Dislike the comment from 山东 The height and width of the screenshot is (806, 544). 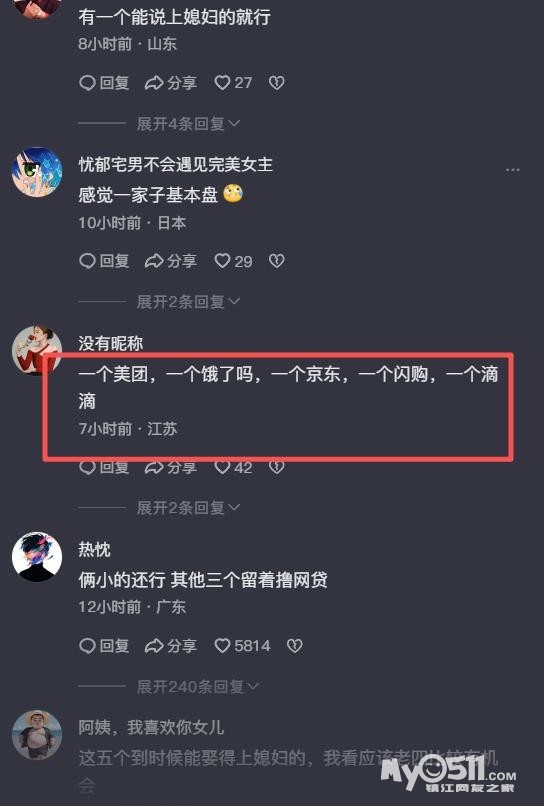pos(277,83)
